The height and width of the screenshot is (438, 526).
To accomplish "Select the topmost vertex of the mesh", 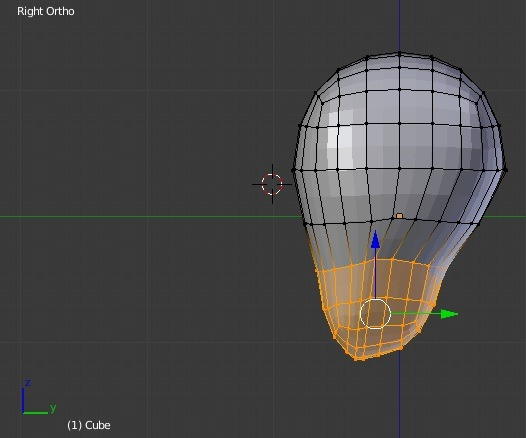I will (399, 53).
